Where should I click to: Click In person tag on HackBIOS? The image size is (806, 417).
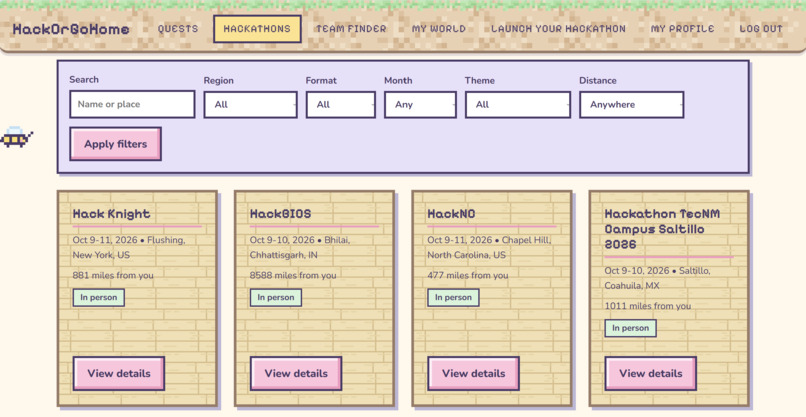[276, 297]
